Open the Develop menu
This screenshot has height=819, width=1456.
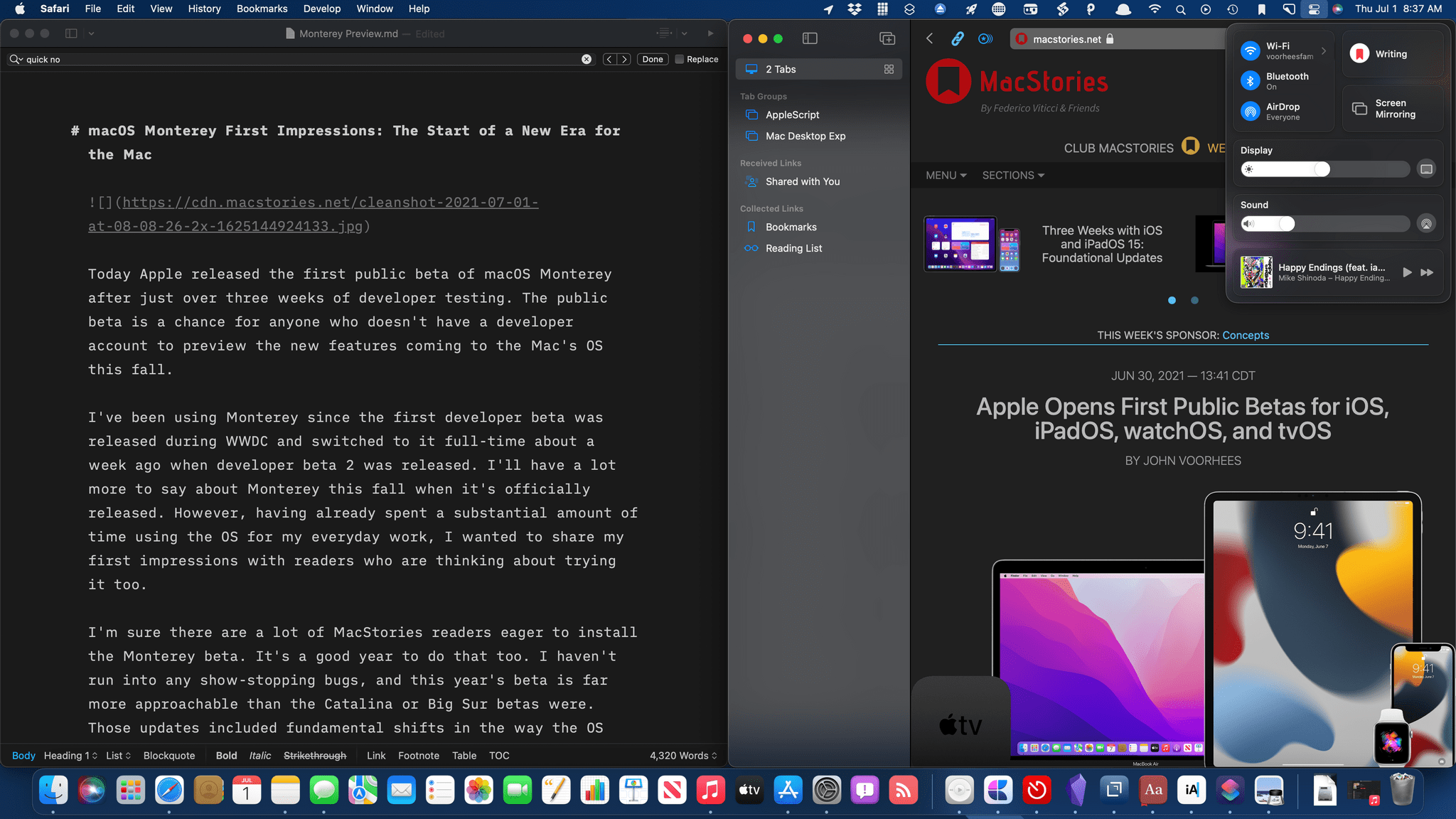(321, 9)
